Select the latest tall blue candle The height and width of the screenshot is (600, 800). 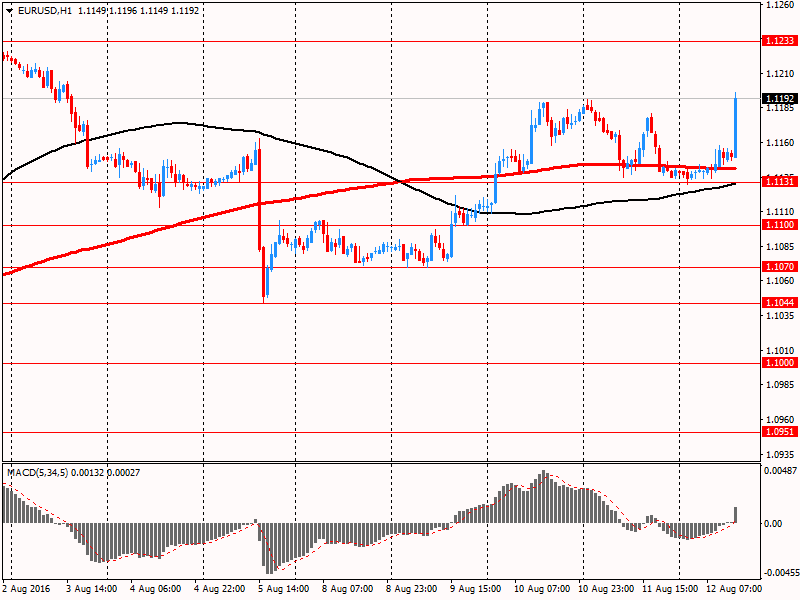coord(735,126)
